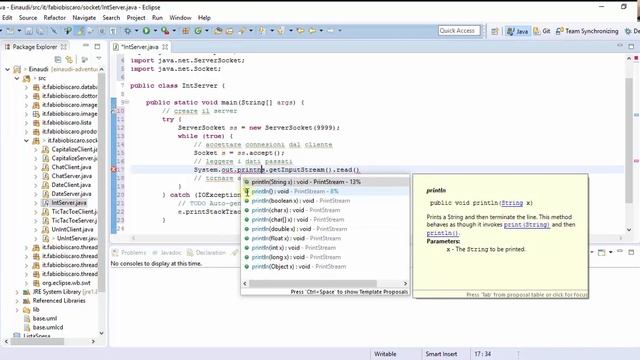This screenshot has width=640, height=360.
Task: Collapse the it.fabiobiscaro.socket package
Action: click(x=26, y=141)
